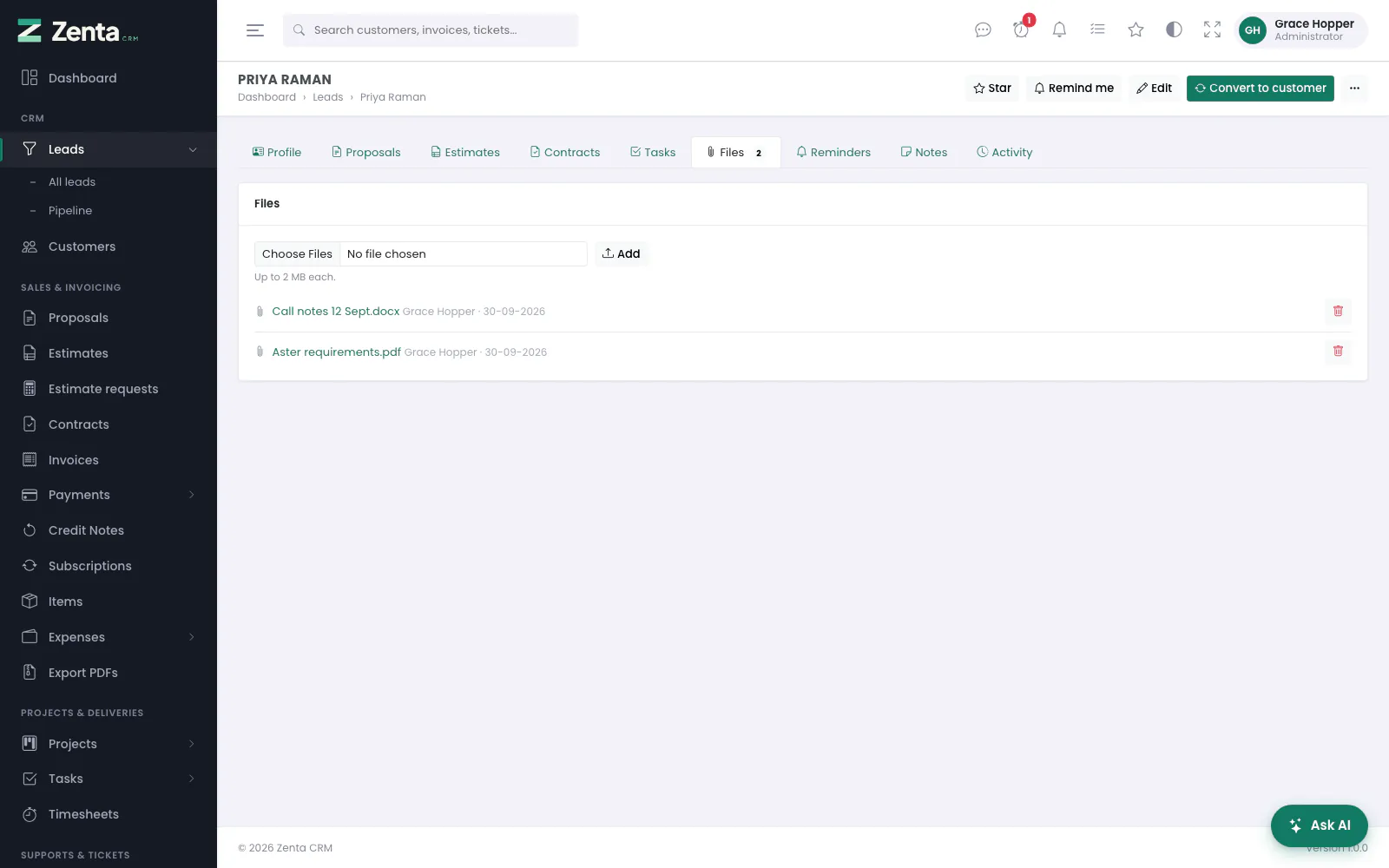Click Leads breadcrumb link
1389x868 pixels.
(x=328, y=97)
